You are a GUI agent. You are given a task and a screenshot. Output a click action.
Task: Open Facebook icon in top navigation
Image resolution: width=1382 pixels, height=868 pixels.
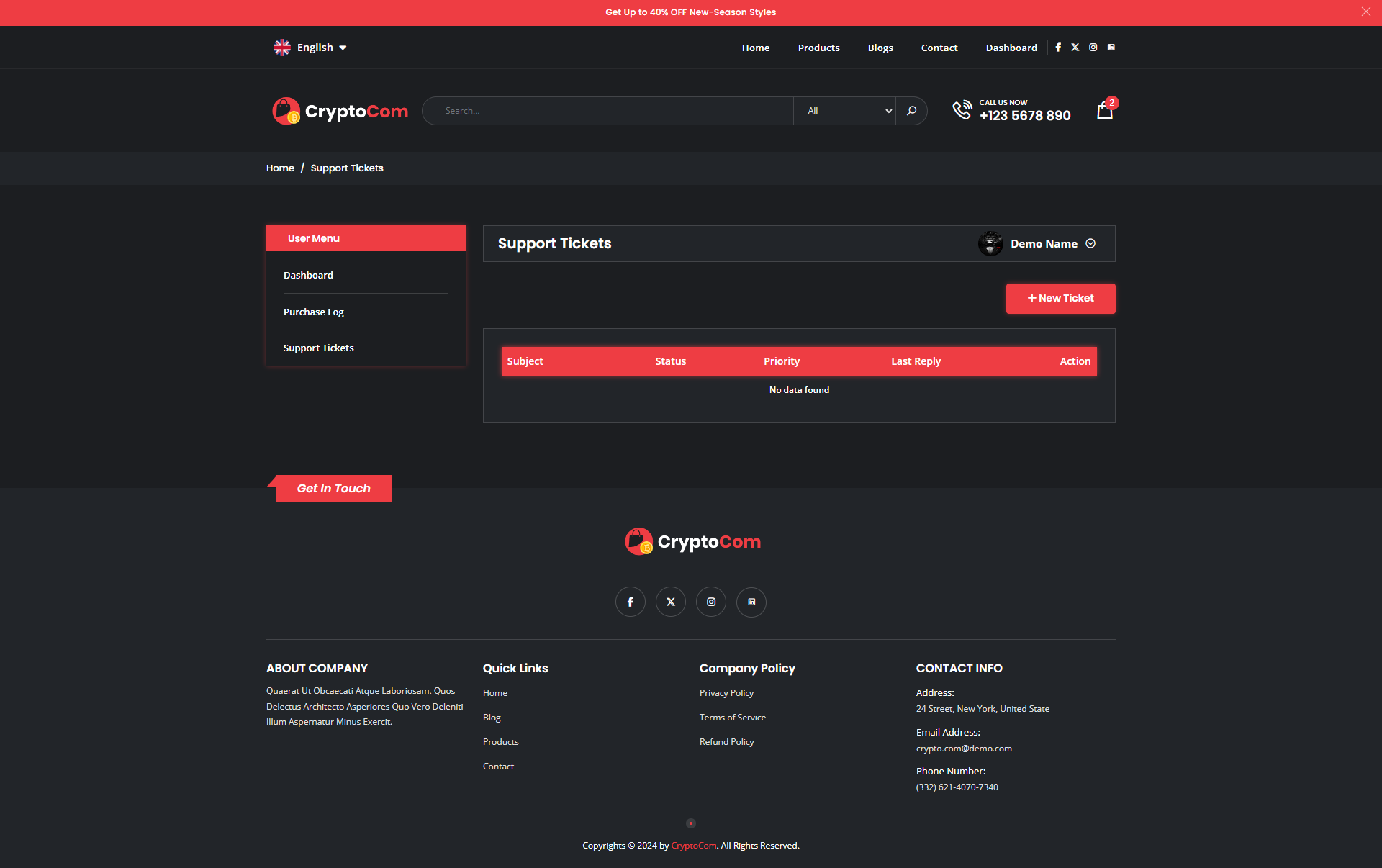click(x=1058, y=48)
